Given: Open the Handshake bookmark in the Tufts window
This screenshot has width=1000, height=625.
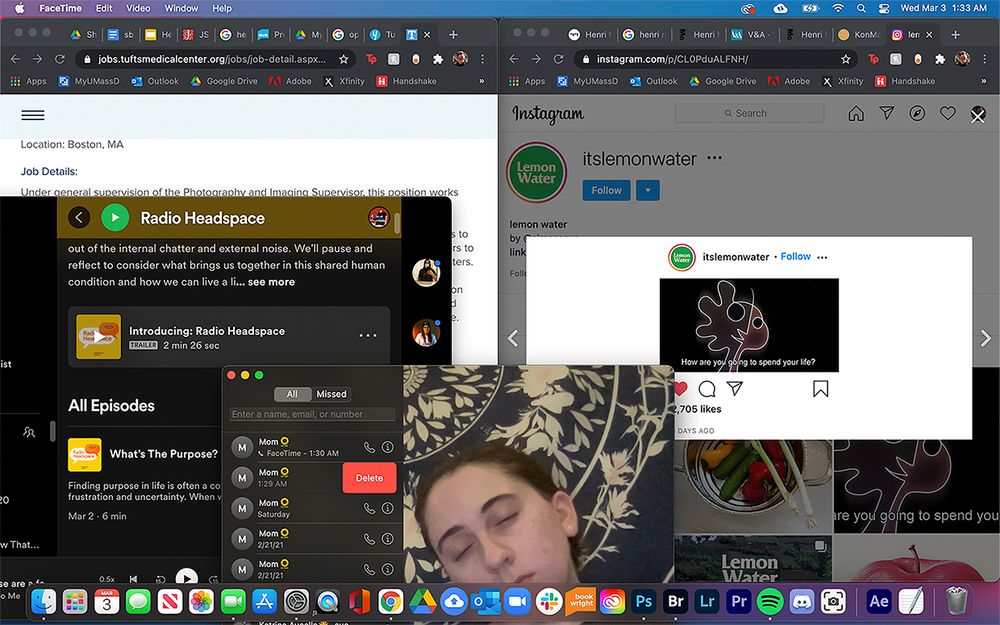Looking at the screenshot, I should point(406,81).
